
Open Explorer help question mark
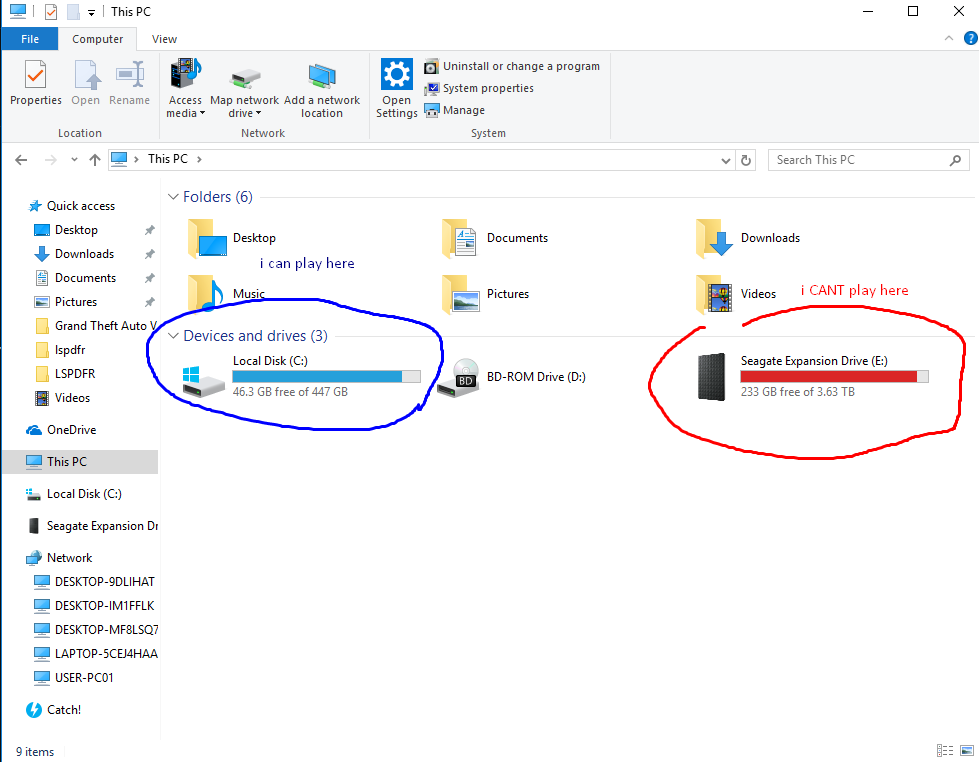[970, 39]
